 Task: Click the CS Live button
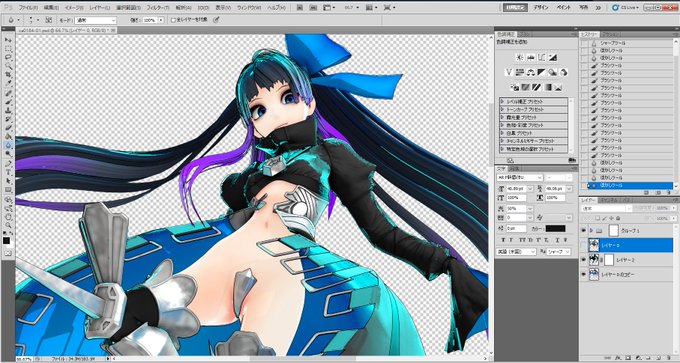(625, 7)
